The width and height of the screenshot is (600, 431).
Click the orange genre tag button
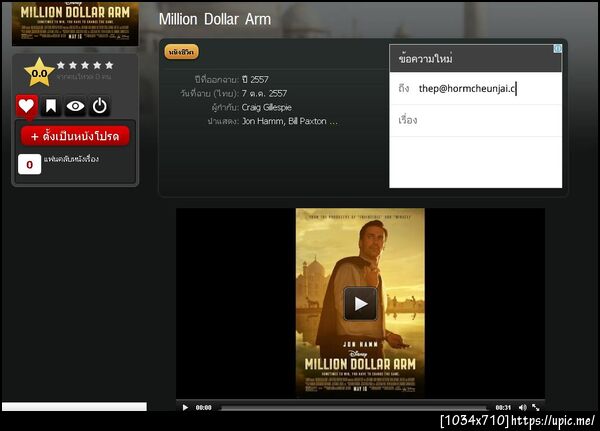181,52
